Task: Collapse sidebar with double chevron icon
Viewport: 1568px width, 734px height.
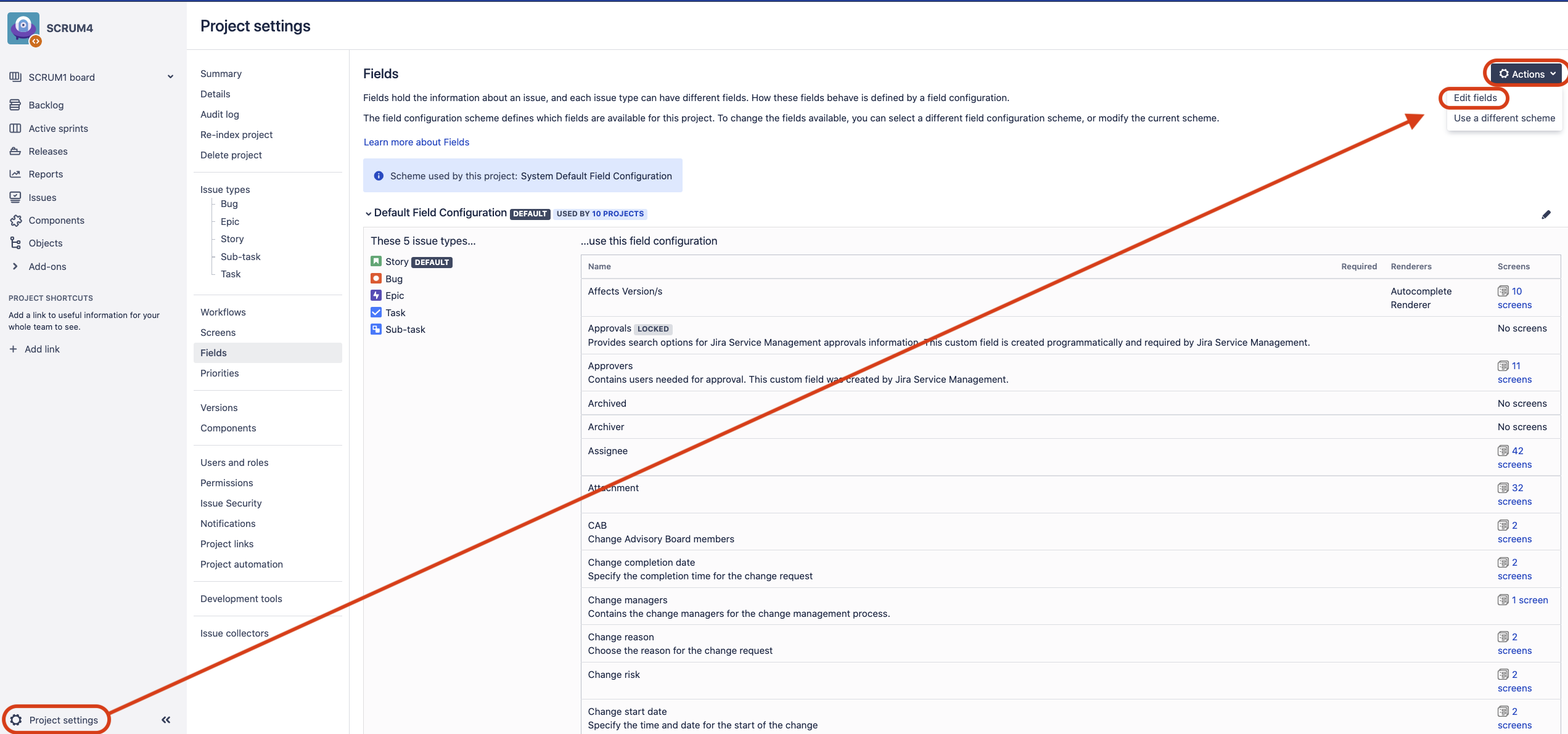Action: tap(166, 720)
